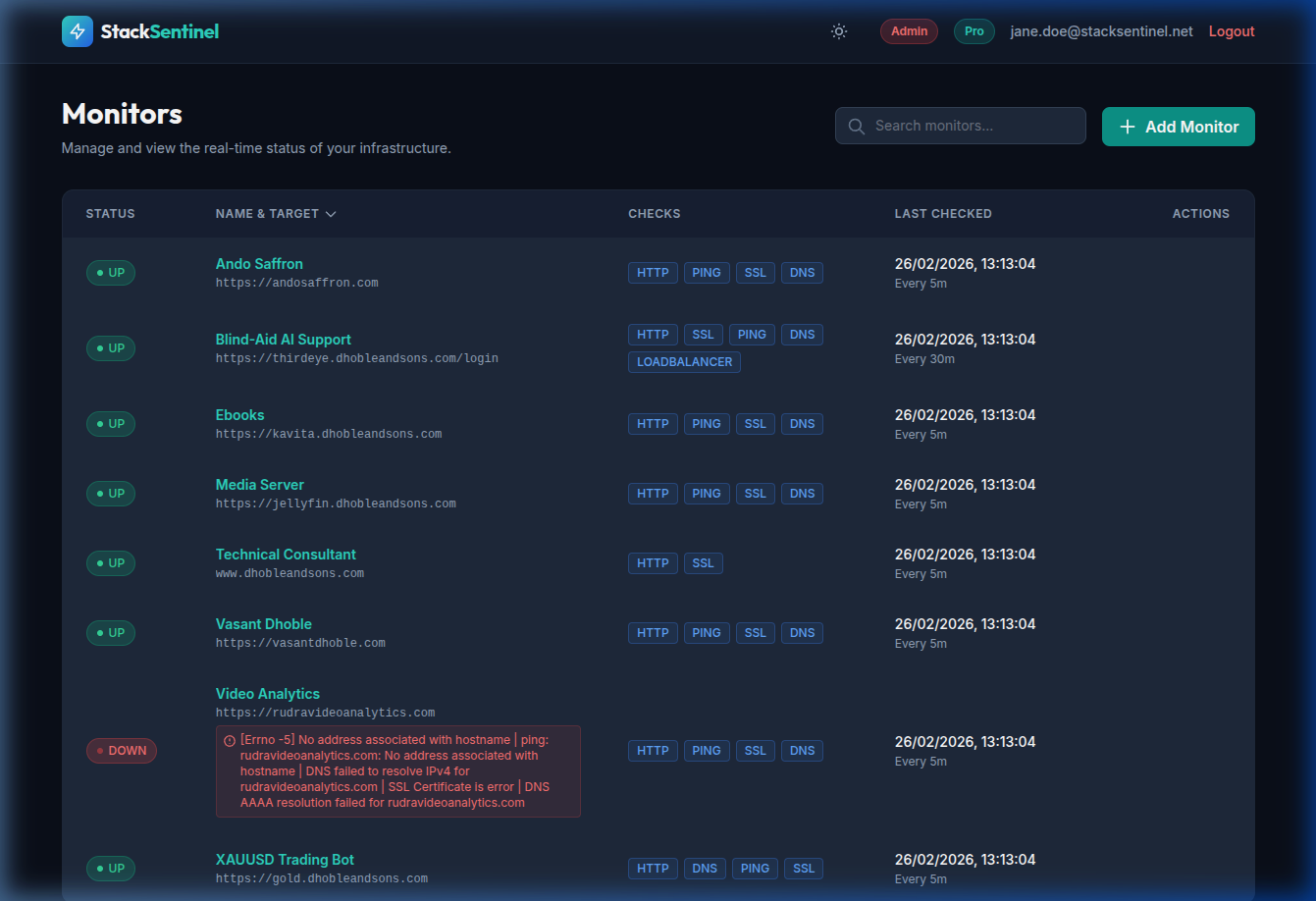Click Last Checked timestamp for Ando Saffron

pyautogui.click(x=965, y=264)
